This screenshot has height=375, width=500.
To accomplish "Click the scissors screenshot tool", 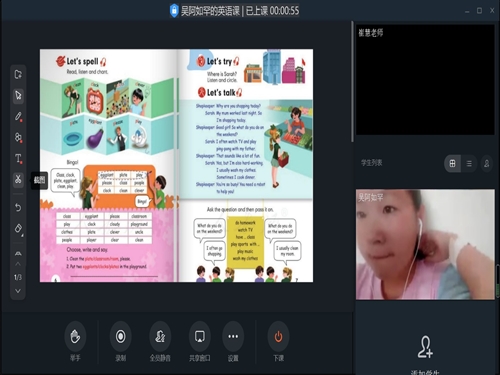I will tap(18, 179).
